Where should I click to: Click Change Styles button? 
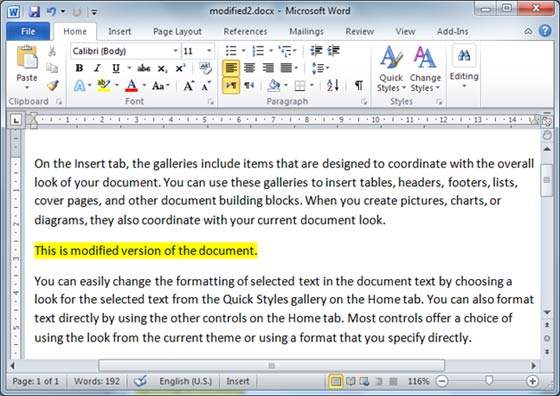425,69
